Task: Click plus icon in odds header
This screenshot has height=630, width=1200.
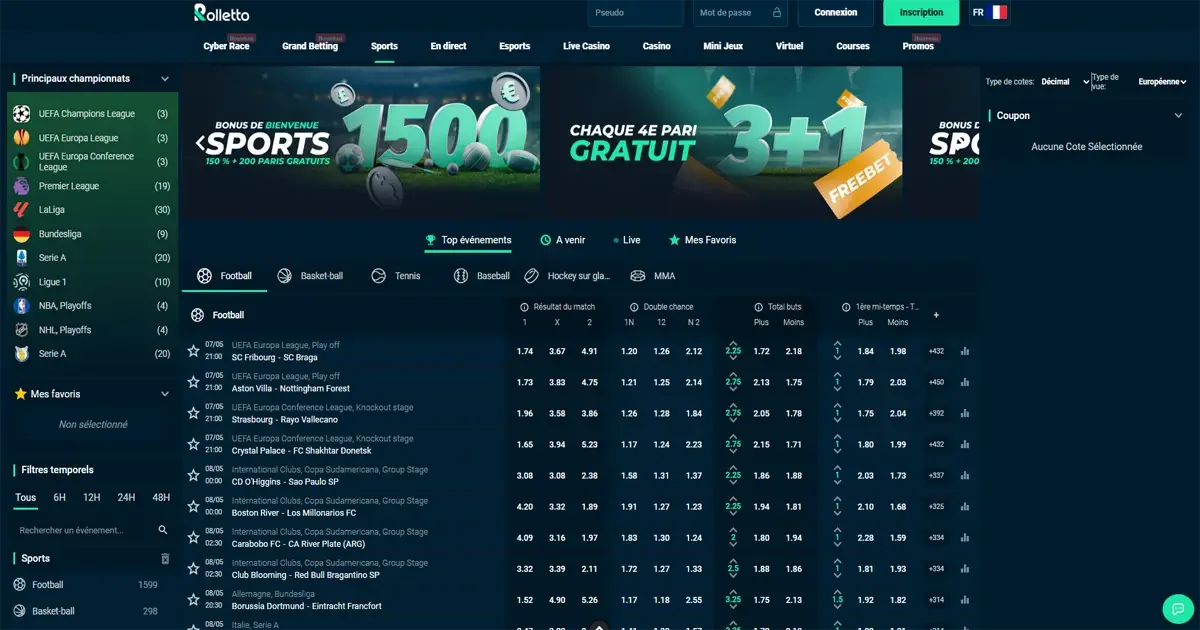Action: [x=936, y=315]
